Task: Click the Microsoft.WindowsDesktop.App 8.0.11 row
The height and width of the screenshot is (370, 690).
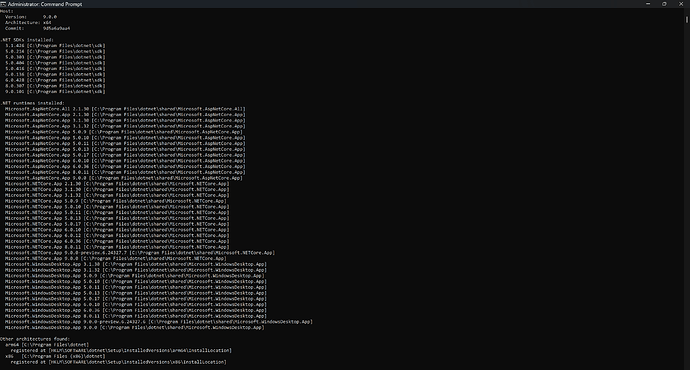Action: point(136,315)
